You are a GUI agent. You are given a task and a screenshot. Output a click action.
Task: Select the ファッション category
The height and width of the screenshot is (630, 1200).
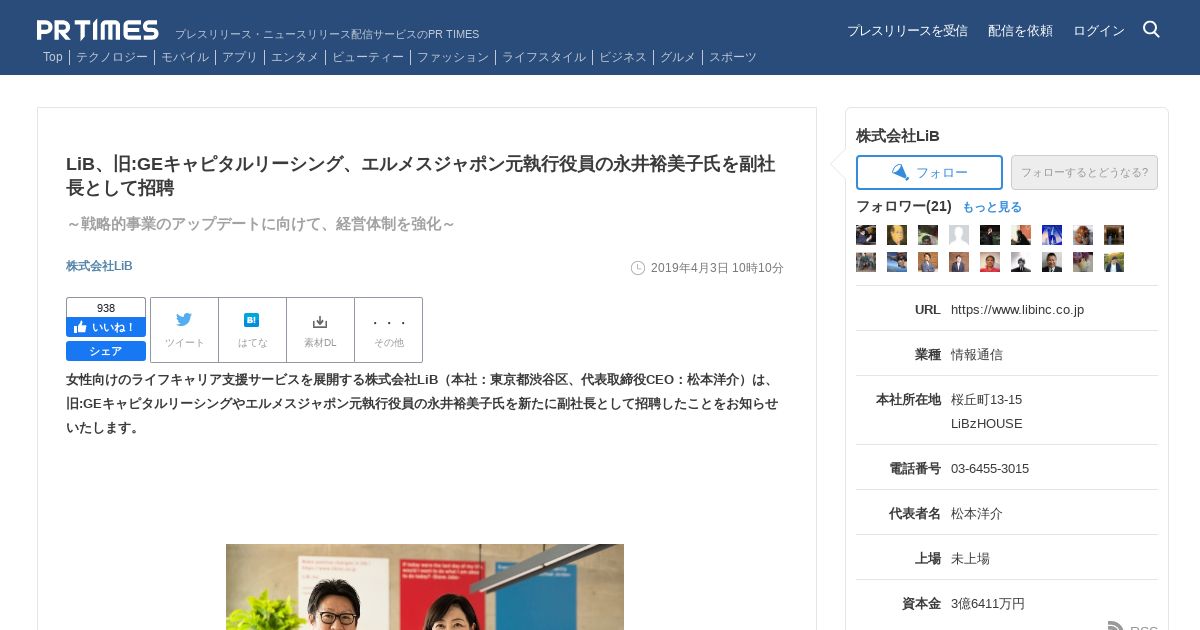453,57
